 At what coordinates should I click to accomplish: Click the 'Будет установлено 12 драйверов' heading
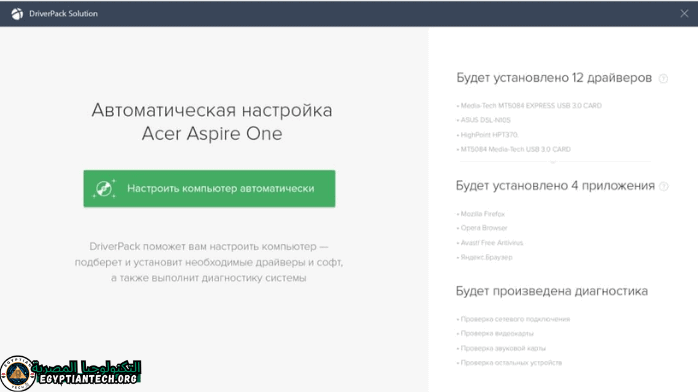pos(554,78)
